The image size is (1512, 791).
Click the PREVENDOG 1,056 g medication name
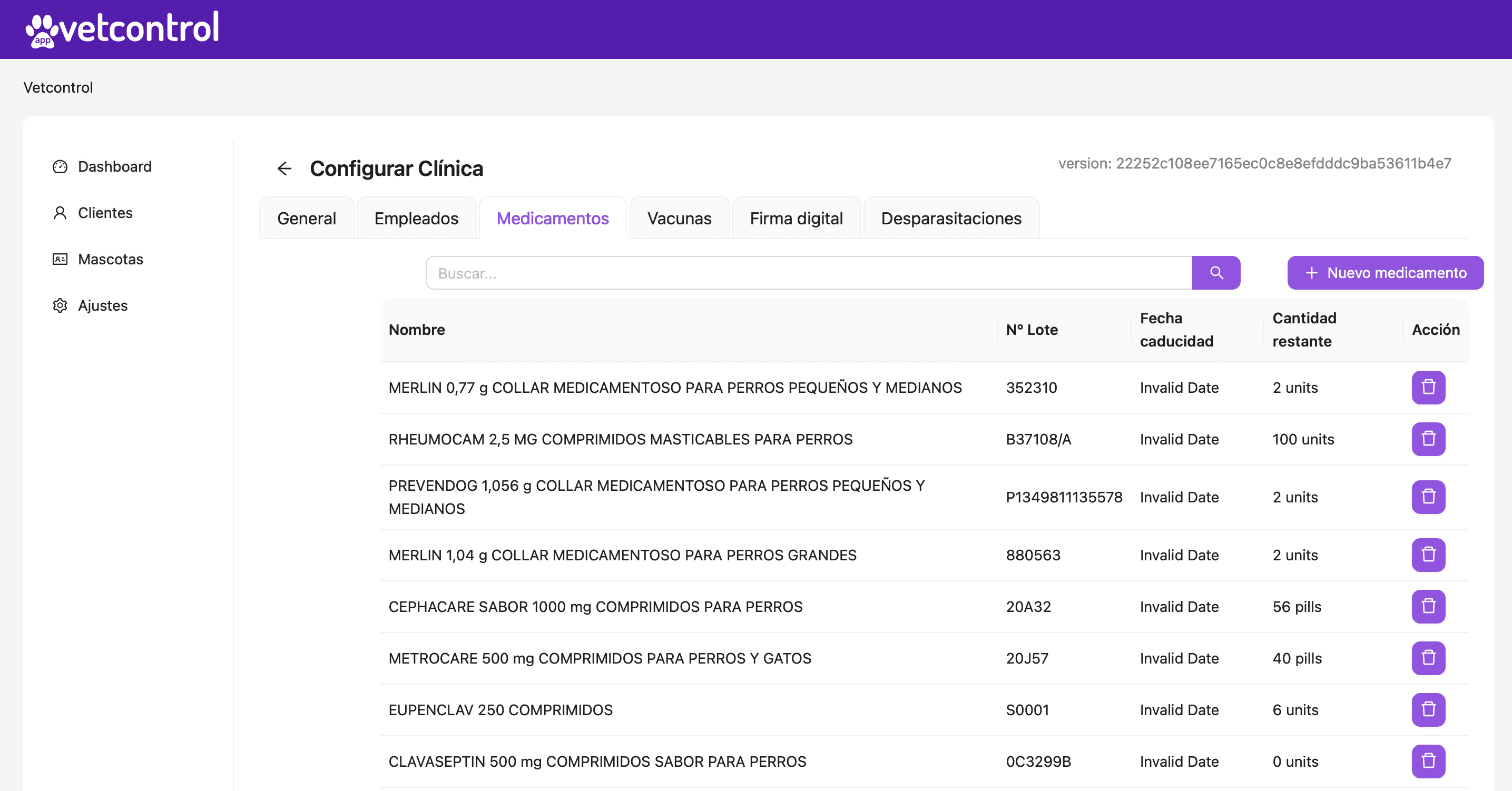(657, 498)
